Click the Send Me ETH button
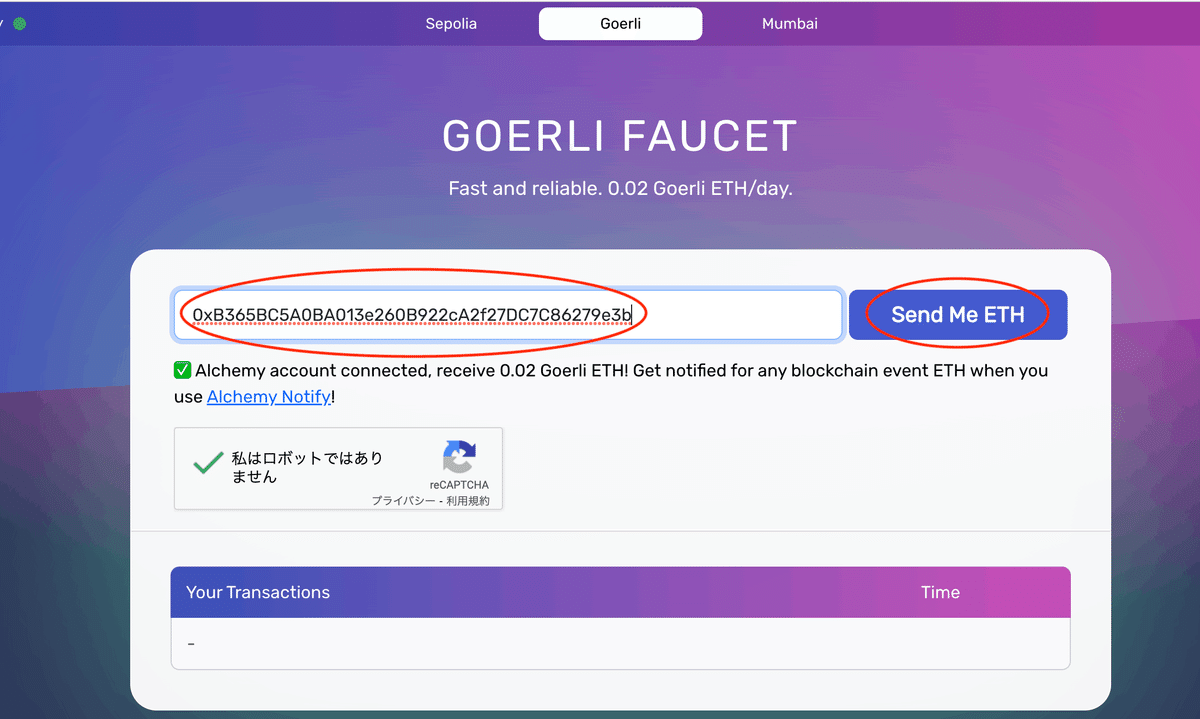This screenshot has height=719, width=1200. point(958,315)
